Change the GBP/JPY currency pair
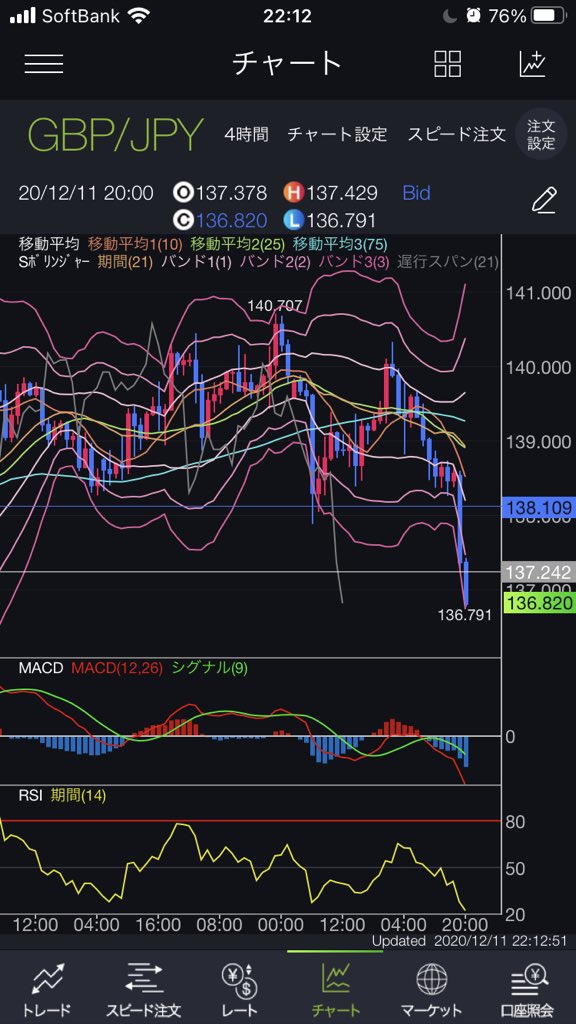 (115, 135)
